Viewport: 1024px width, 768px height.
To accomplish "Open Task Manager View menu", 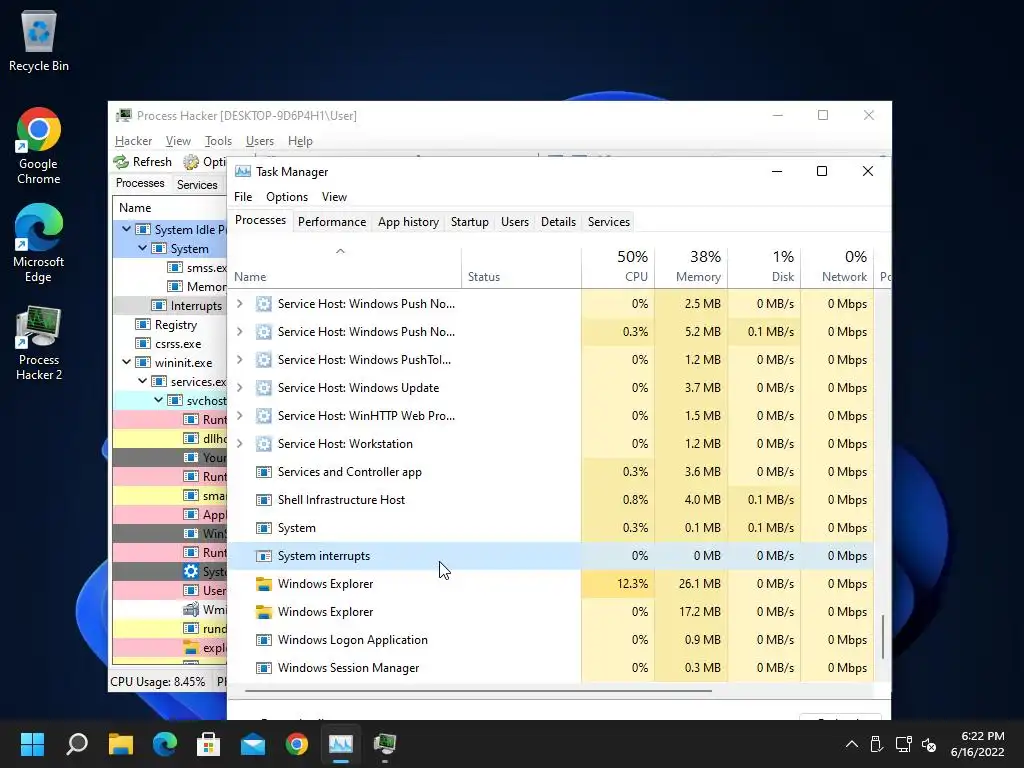I will tap(334, 197).
